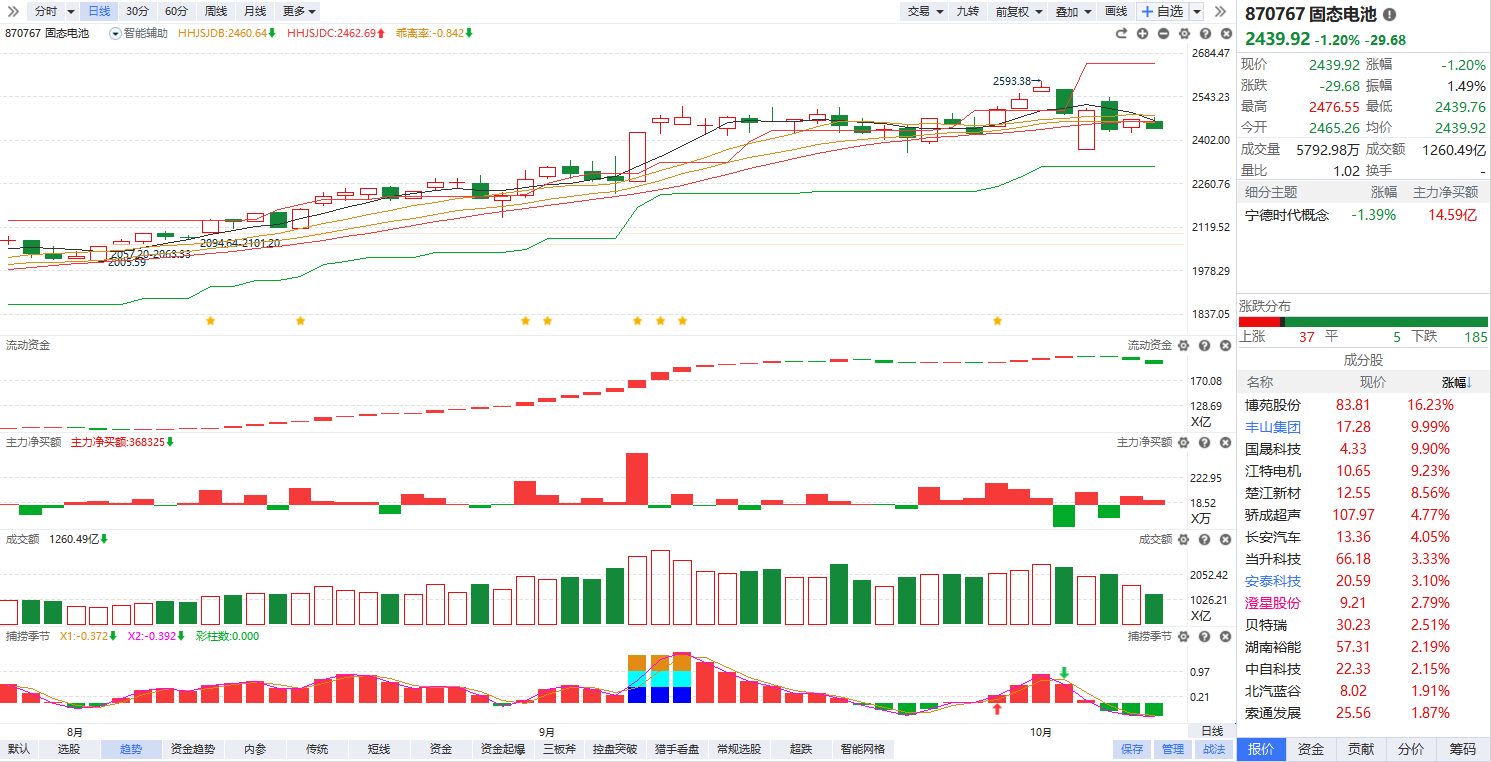Image resolution: width=1491 pixels, height=762 pixels.
Task: Click the zoom-in plus icon on main chart
Action: 1142,33
